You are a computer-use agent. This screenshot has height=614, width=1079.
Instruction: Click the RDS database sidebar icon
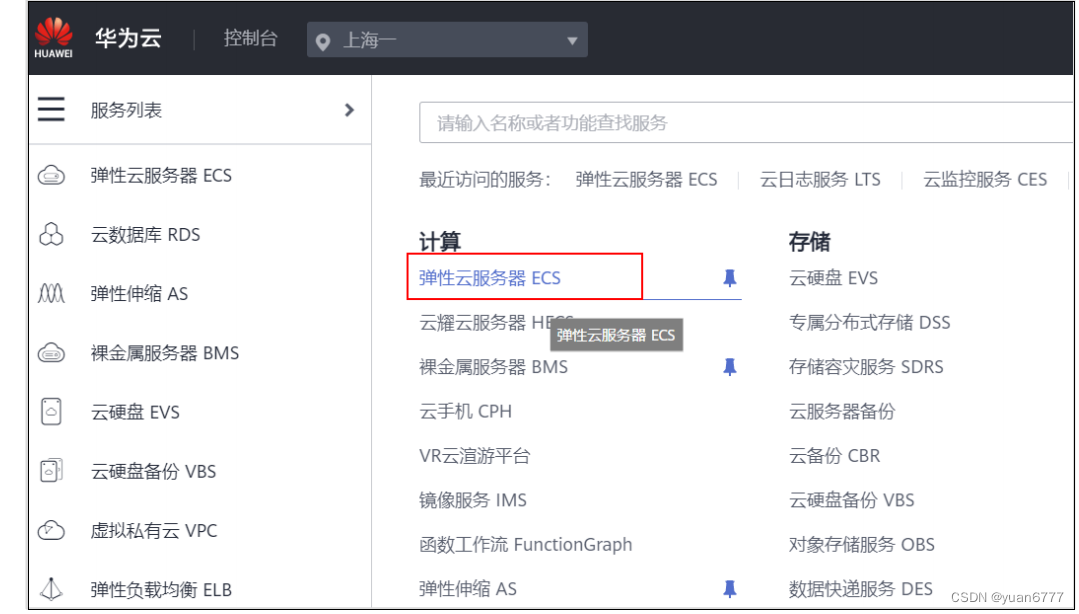point(52,235)
